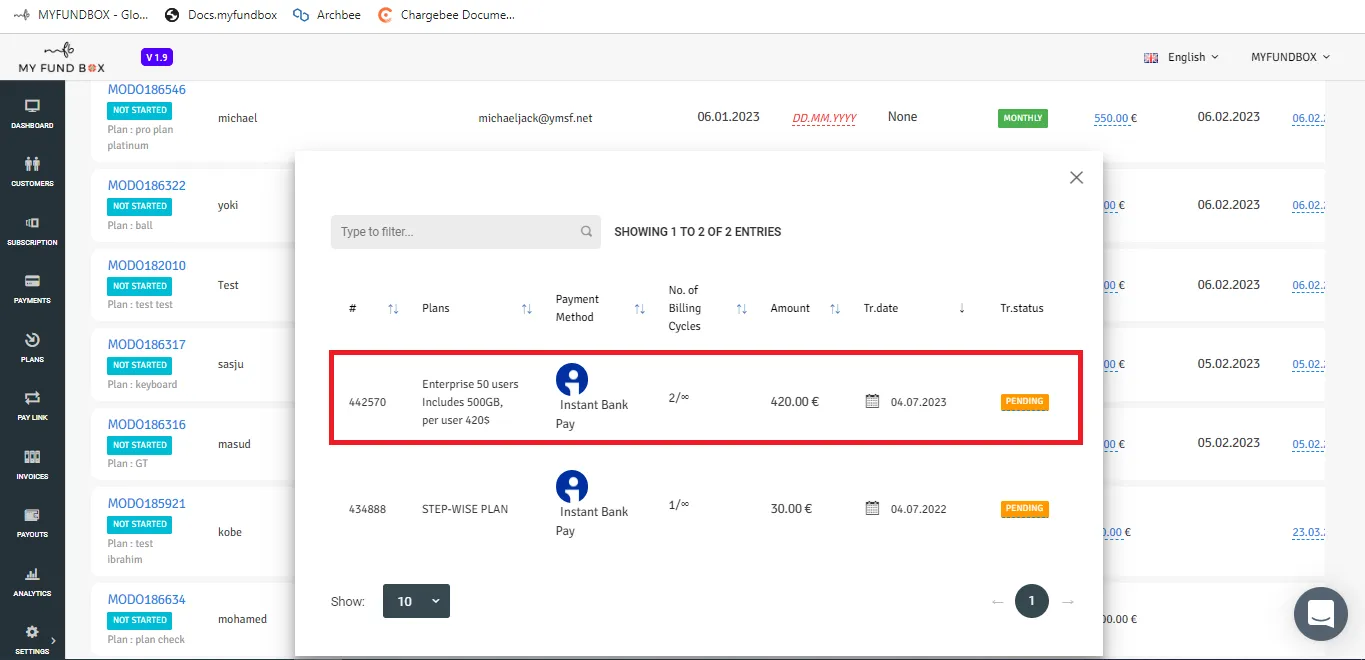Close the transactions popup with X

(1076, 177)
